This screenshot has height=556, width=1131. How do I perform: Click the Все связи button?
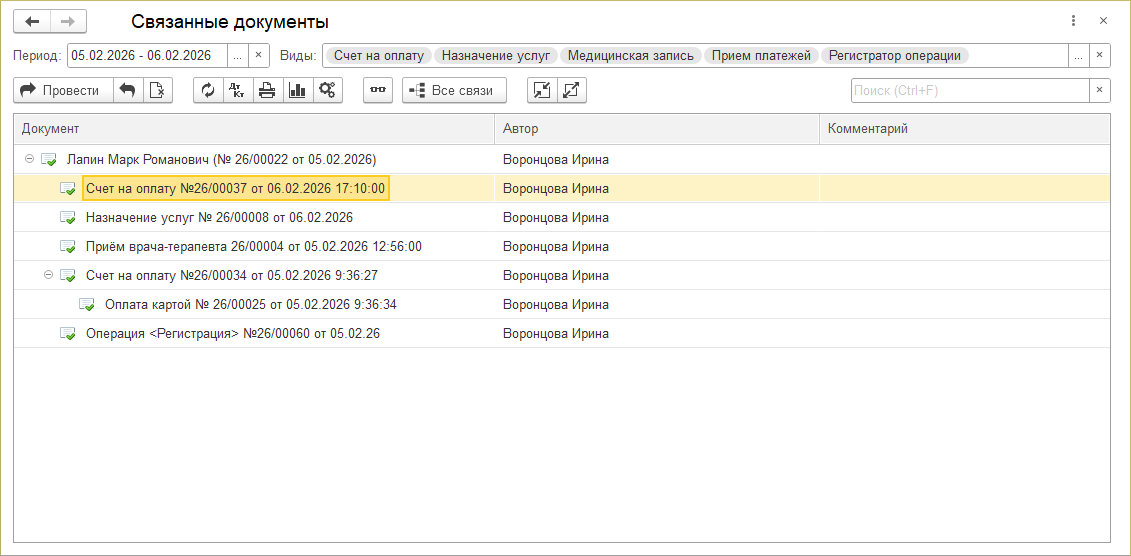pyautogui.click(x=454, y=90)
